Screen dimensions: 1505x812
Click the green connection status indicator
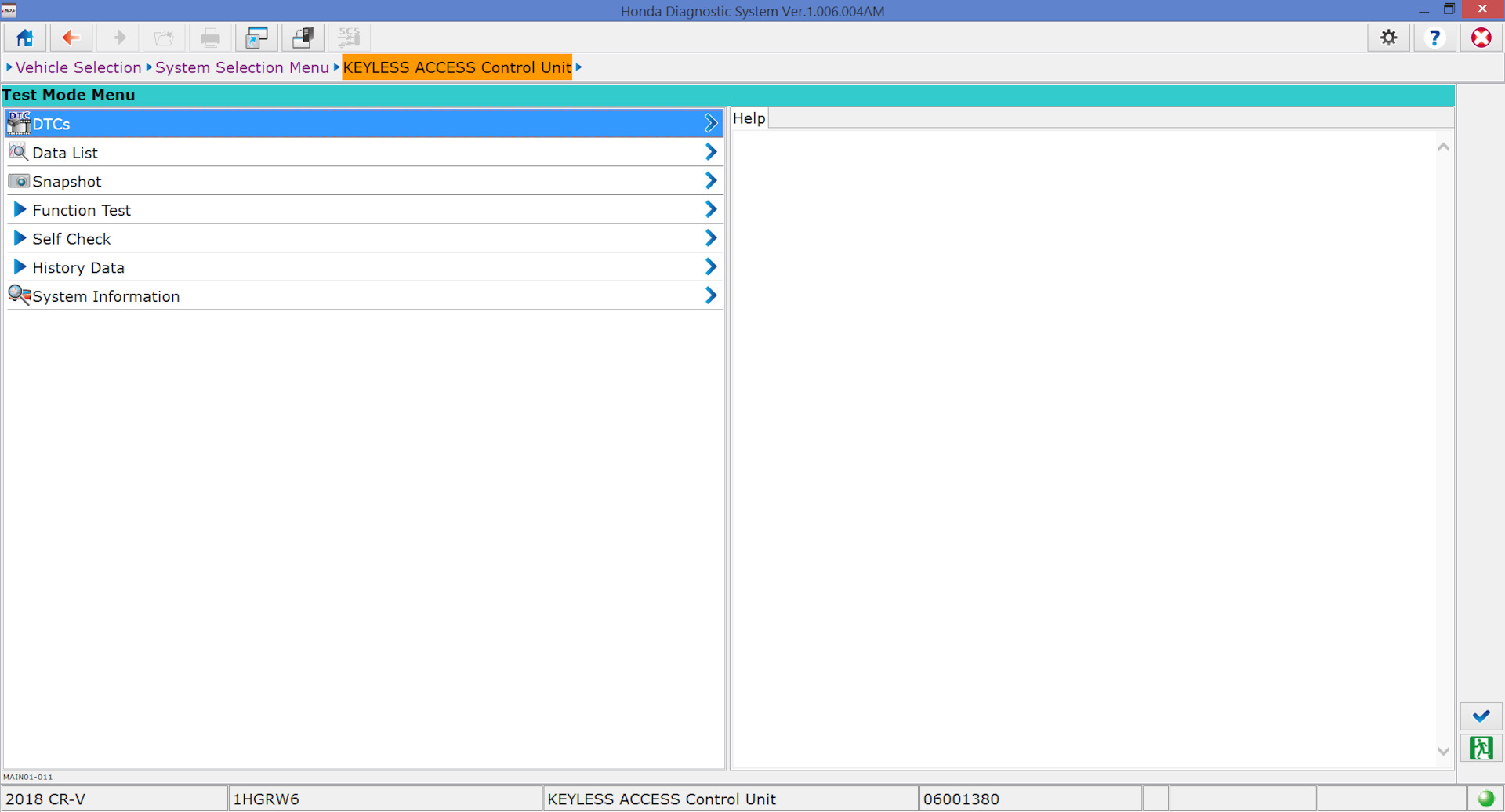coord(1485,799)
